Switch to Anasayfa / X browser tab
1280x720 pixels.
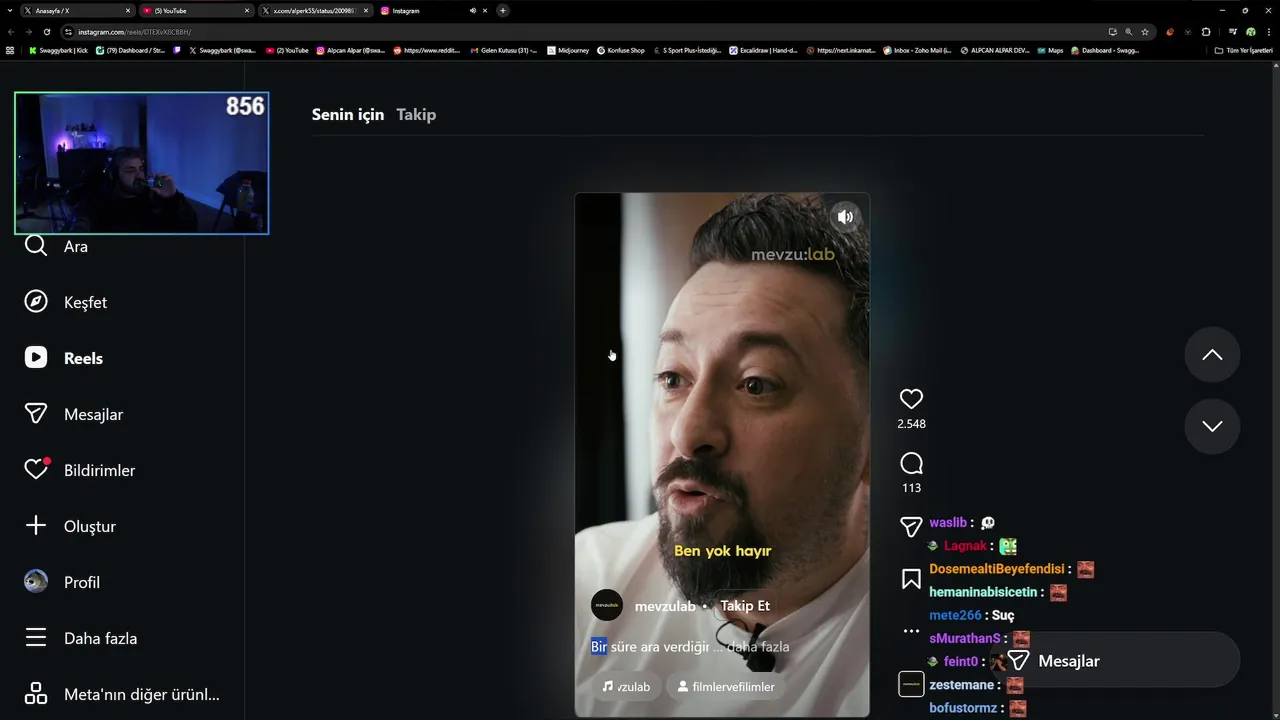(77, 10)
